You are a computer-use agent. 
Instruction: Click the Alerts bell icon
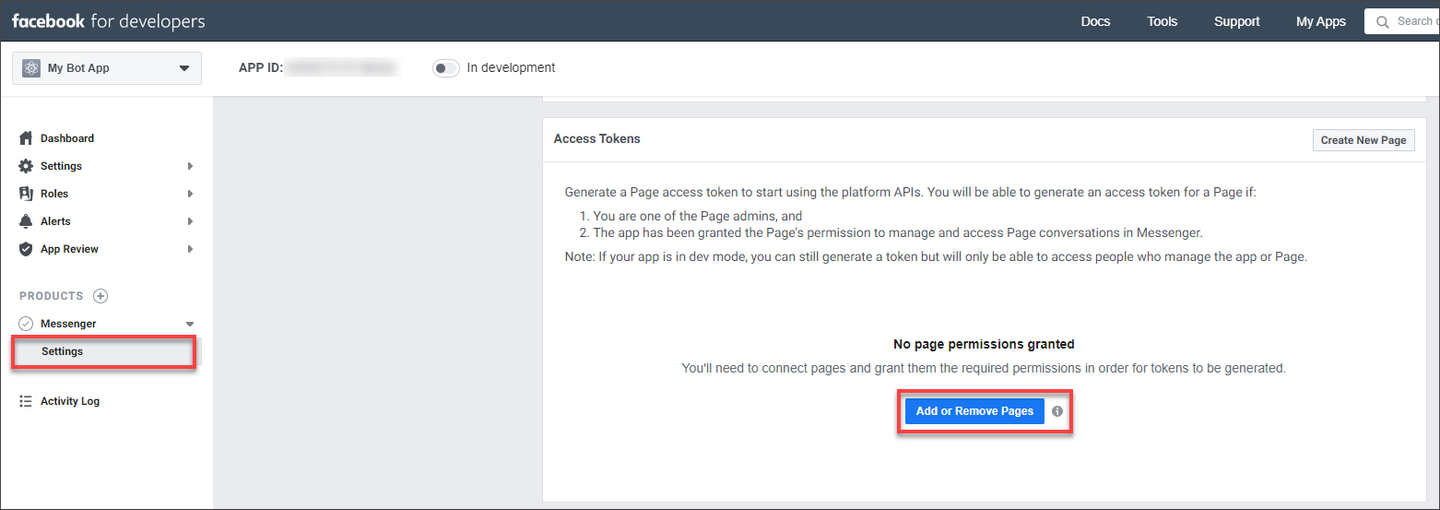(x=26, y=221)
